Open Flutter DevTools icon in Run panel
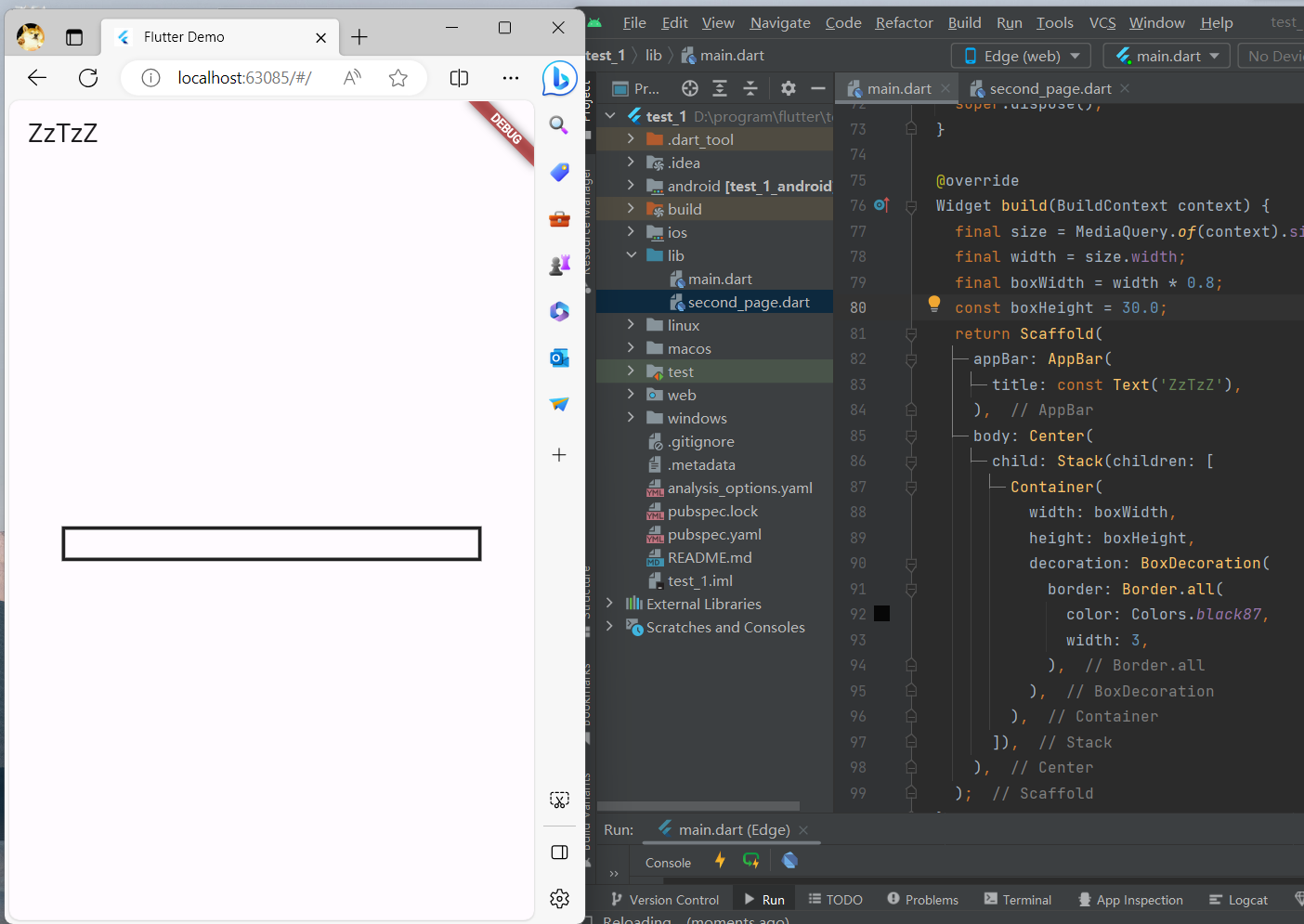This screenshot has width=1304, height=924. (789, 861)
